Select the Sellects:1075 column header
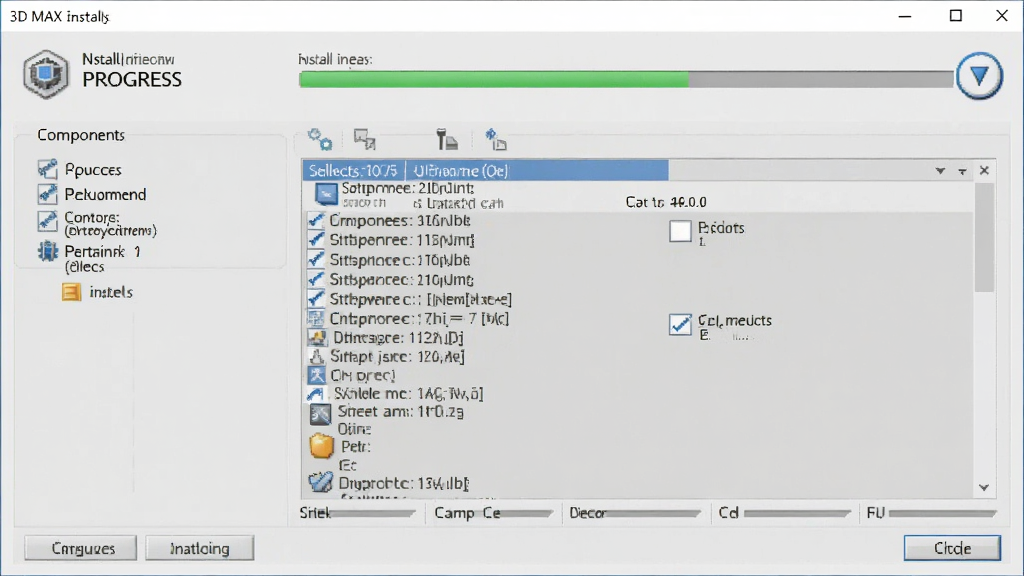This screenshot has width=1024, height=576. (353, 171)
